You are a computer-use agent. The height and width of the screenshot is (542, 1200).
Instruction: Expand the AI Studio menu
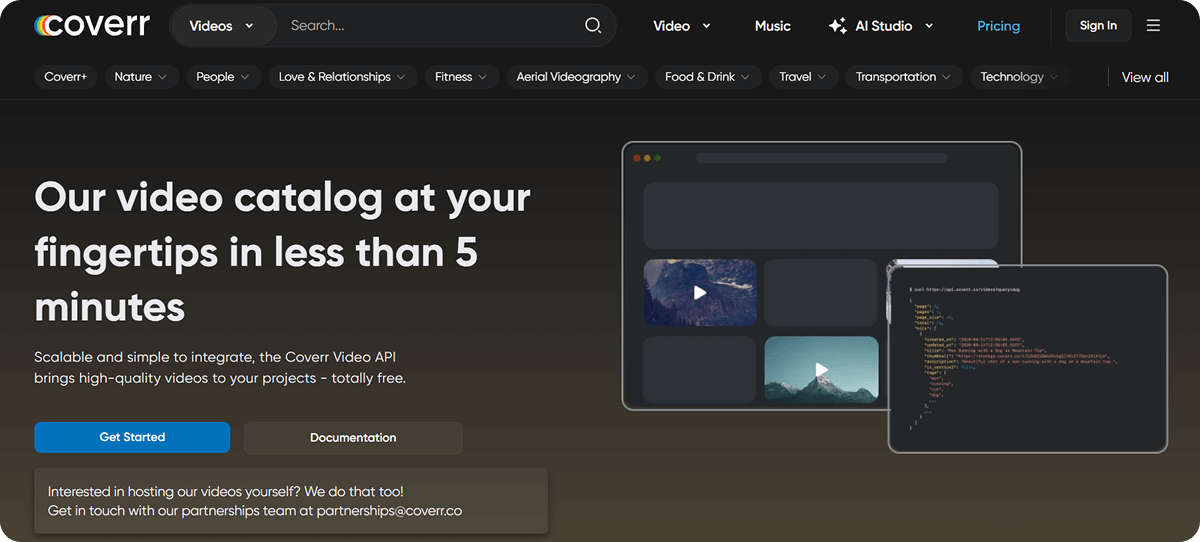tap(881, 26)
